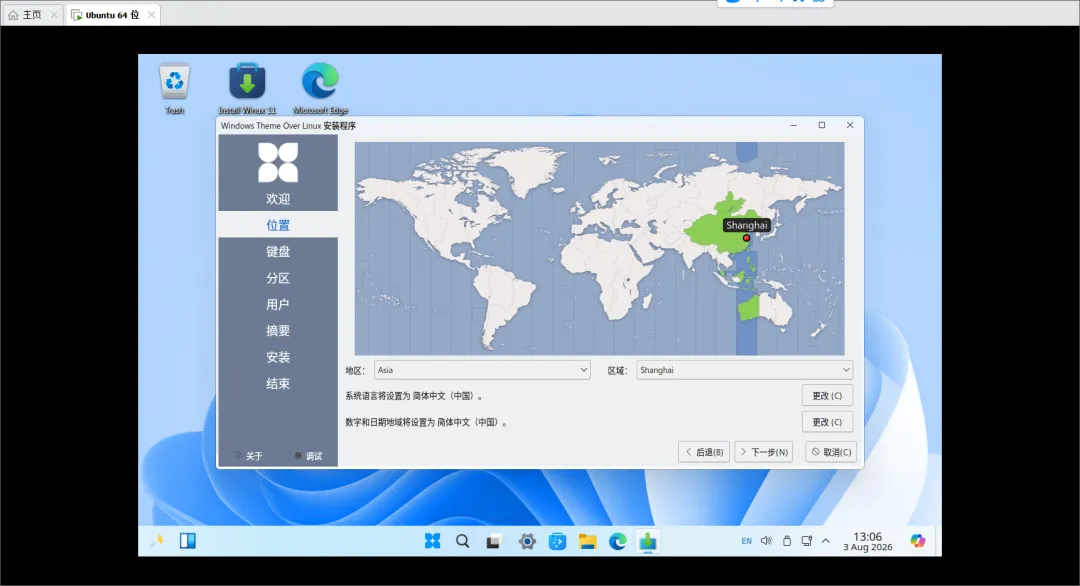Close the 主页 tab
The image size is (1080, 586).
[54, 14]
